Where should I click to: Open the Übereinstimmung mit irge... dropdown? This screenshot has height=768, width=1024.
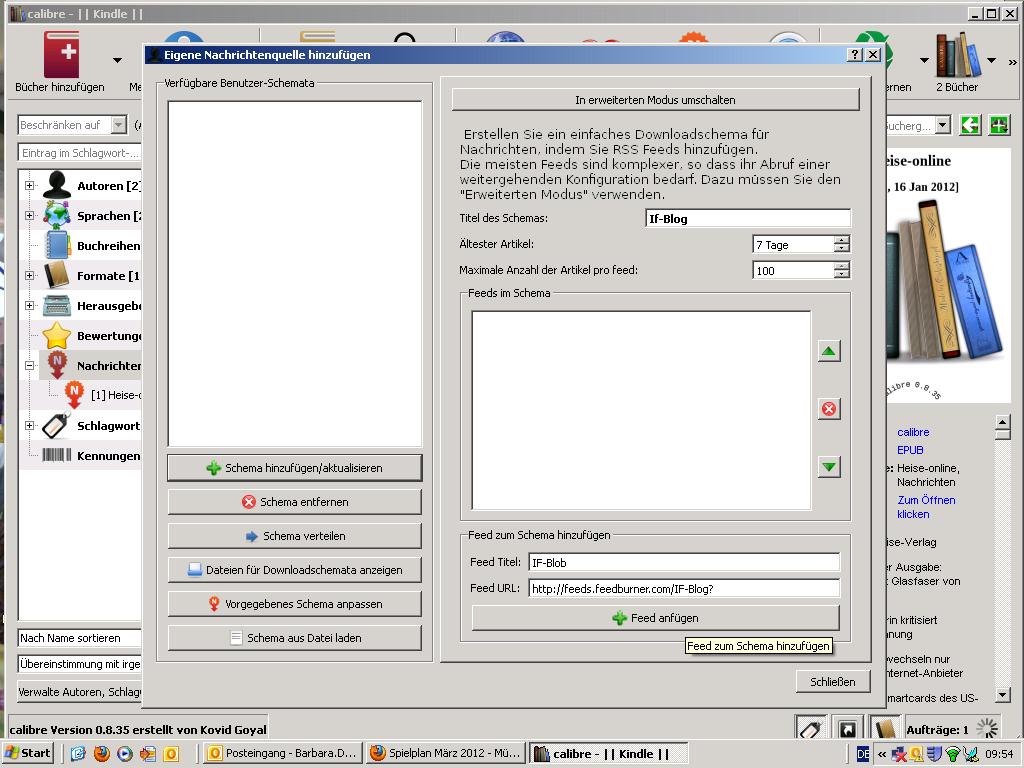point(79,664)
